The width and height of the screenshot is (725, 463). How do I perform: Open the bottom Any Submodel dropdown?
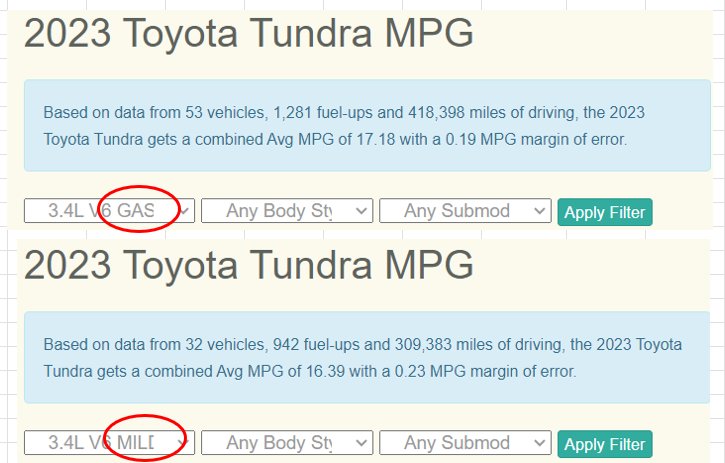[465, 443]
